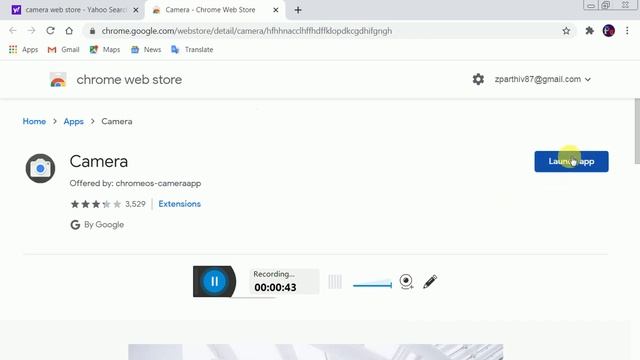Expand the zparthiv87@gmail.com account dropdown
Viewport: 640px width, 360px height.
[542, 79]
